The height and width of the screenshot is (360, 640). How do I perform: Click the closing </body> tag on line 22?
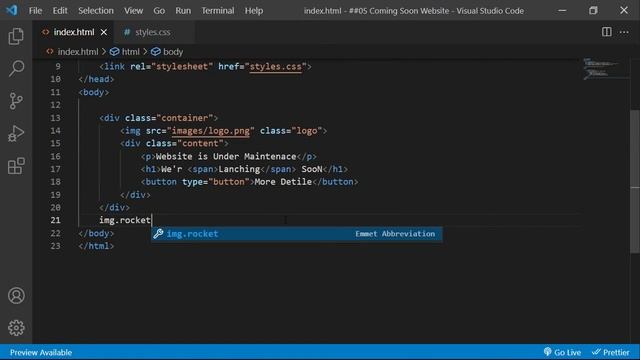pyautogui.click(x=96, y=233)
